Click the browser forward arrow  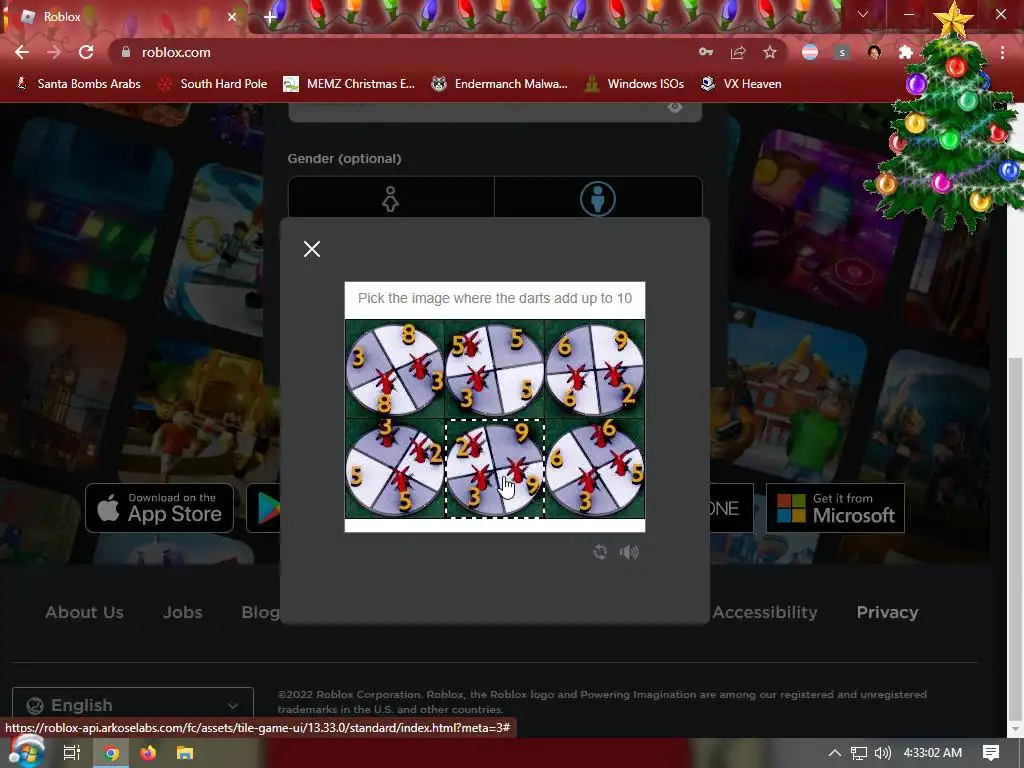pyautogui.click(x=54, y=52)
